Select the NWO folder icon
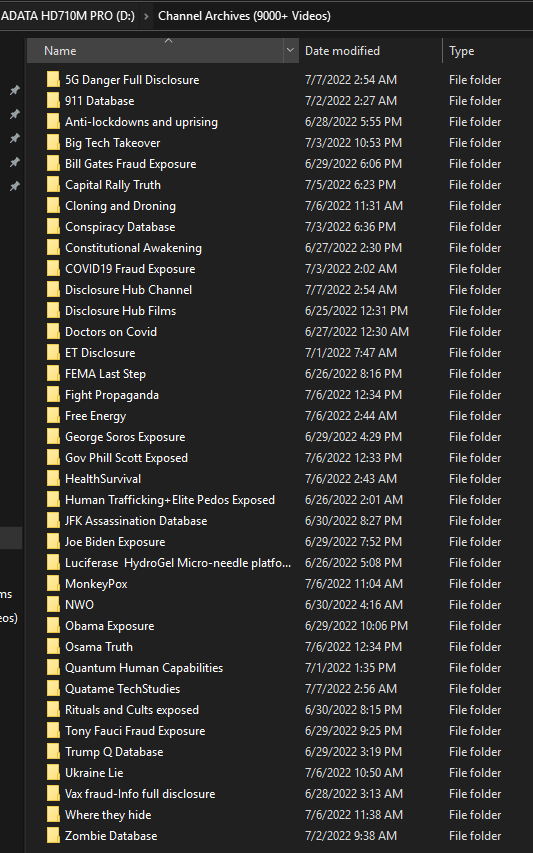The width and height of the screenshot is (533, 853). [53, 605]
